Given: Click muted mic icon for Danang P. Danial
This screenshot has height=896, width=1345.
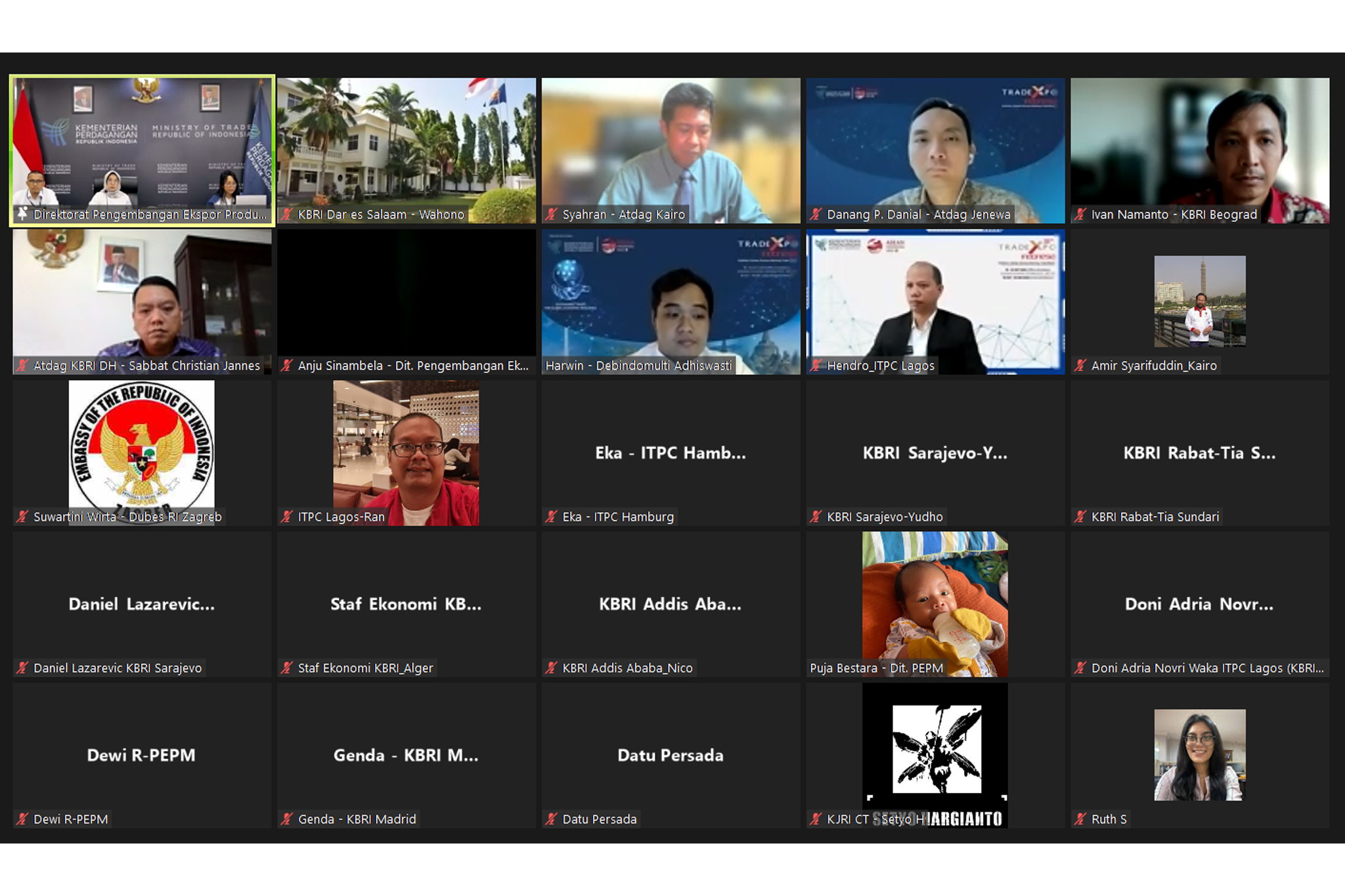Looking at the screenshot, I should [x=816, y=215].
